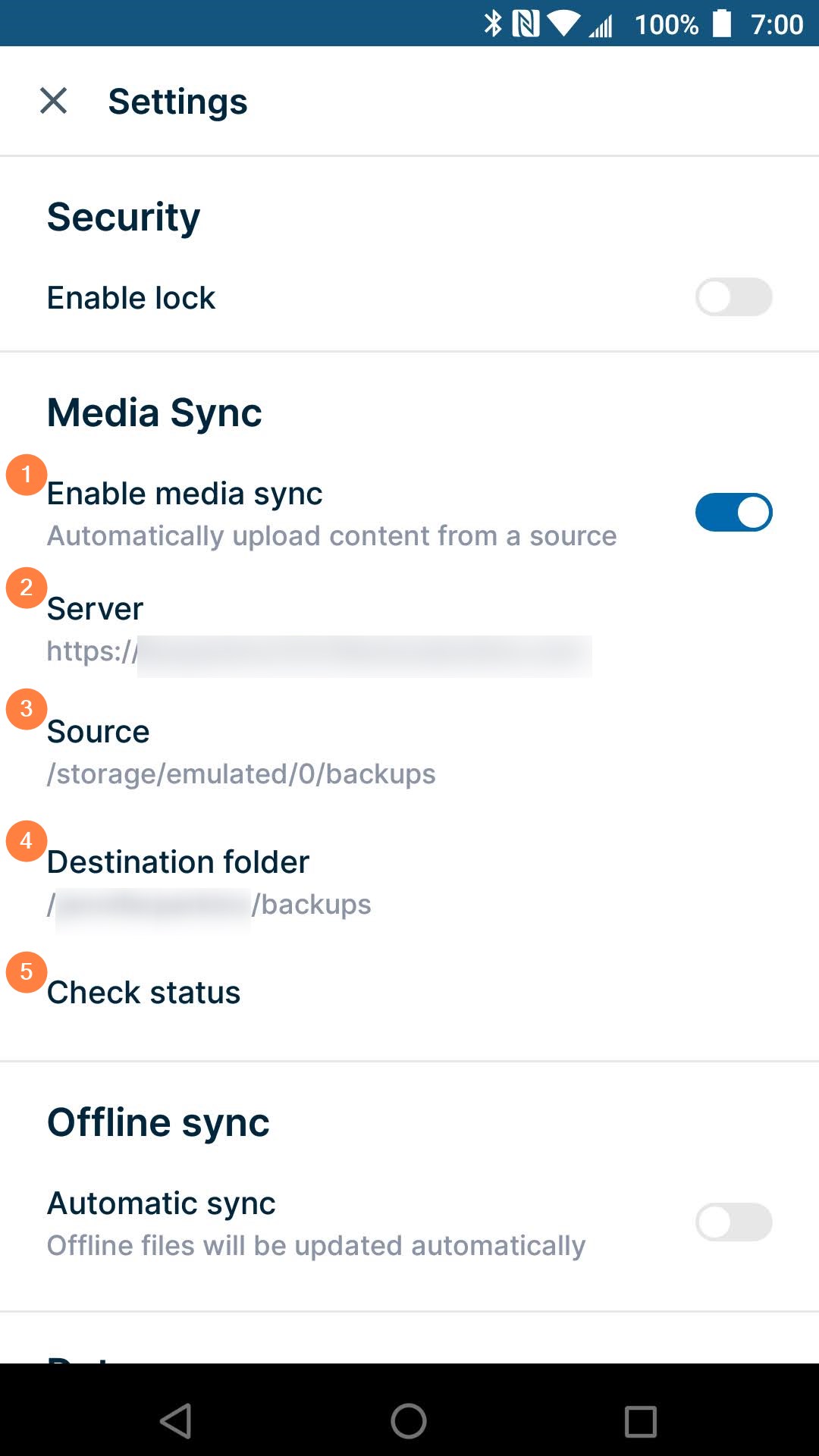Tap the source path /storage/emulated/0/backups
This screenshot has width=819, height=1456.
tap(241, 774)
